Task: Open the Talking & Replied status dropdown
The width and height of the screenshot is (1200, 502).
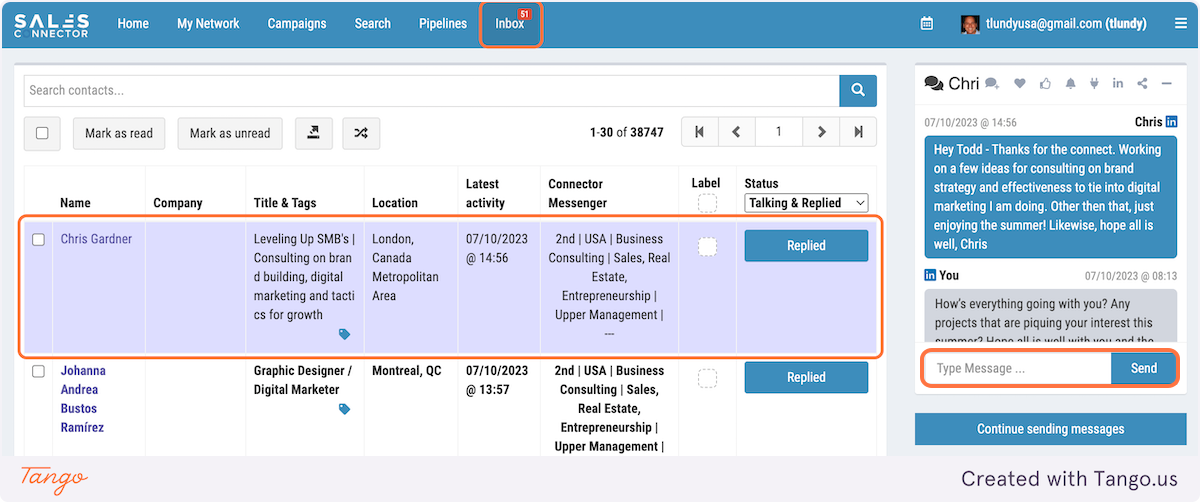Action: point(806,203)
